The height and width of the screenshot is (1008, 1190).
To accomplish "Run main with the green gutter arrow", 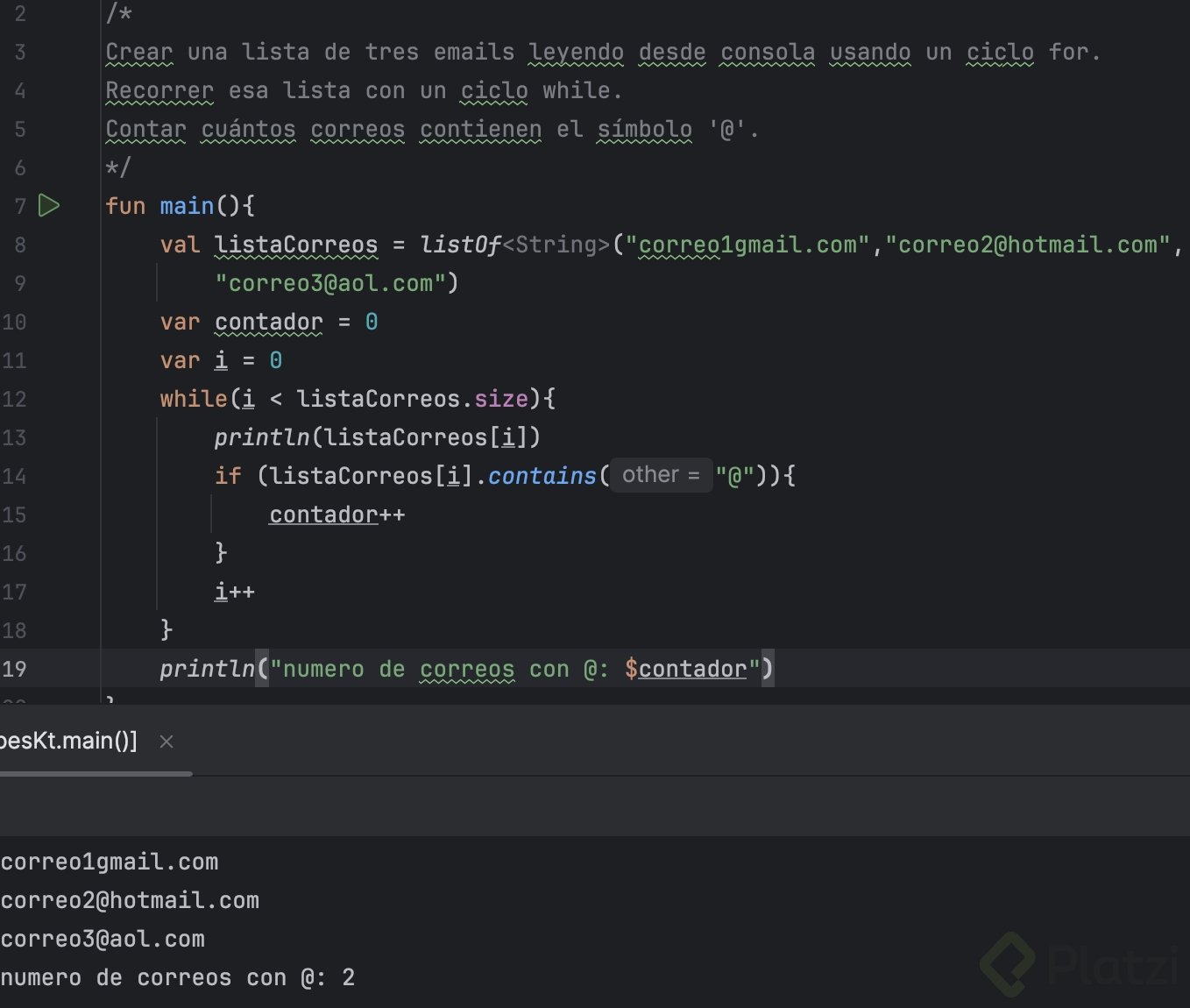I will 49,206.
